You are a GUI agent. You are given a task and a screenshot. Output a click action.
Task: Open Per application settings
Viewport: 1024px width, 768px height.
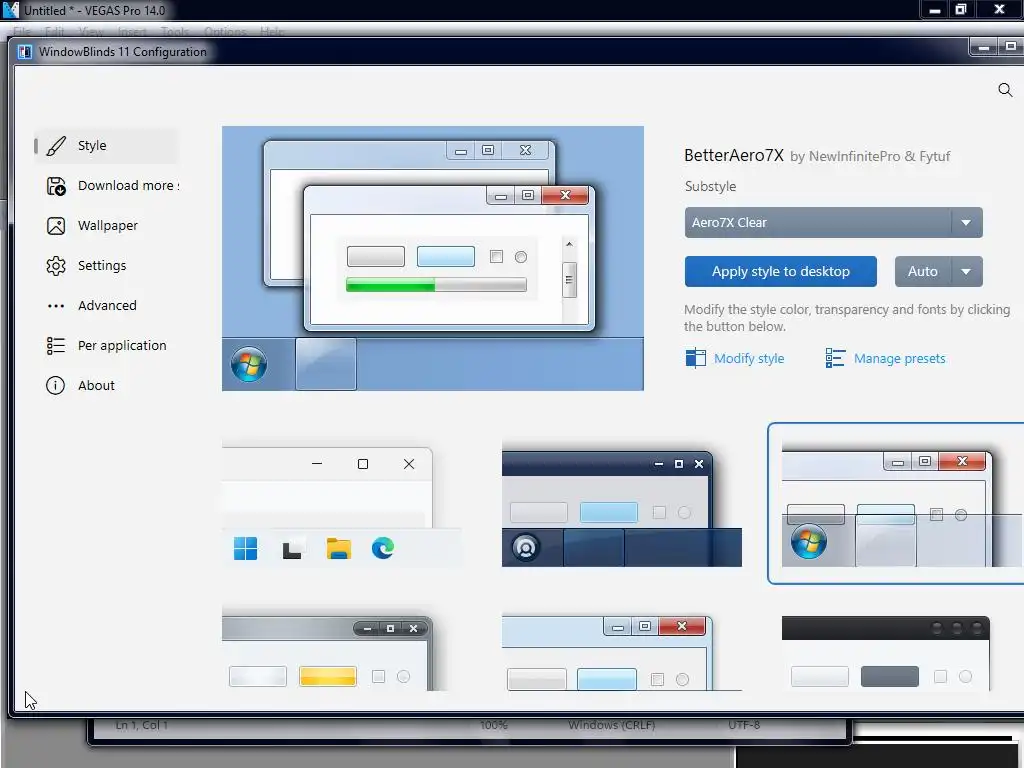(x=106, y=345)
